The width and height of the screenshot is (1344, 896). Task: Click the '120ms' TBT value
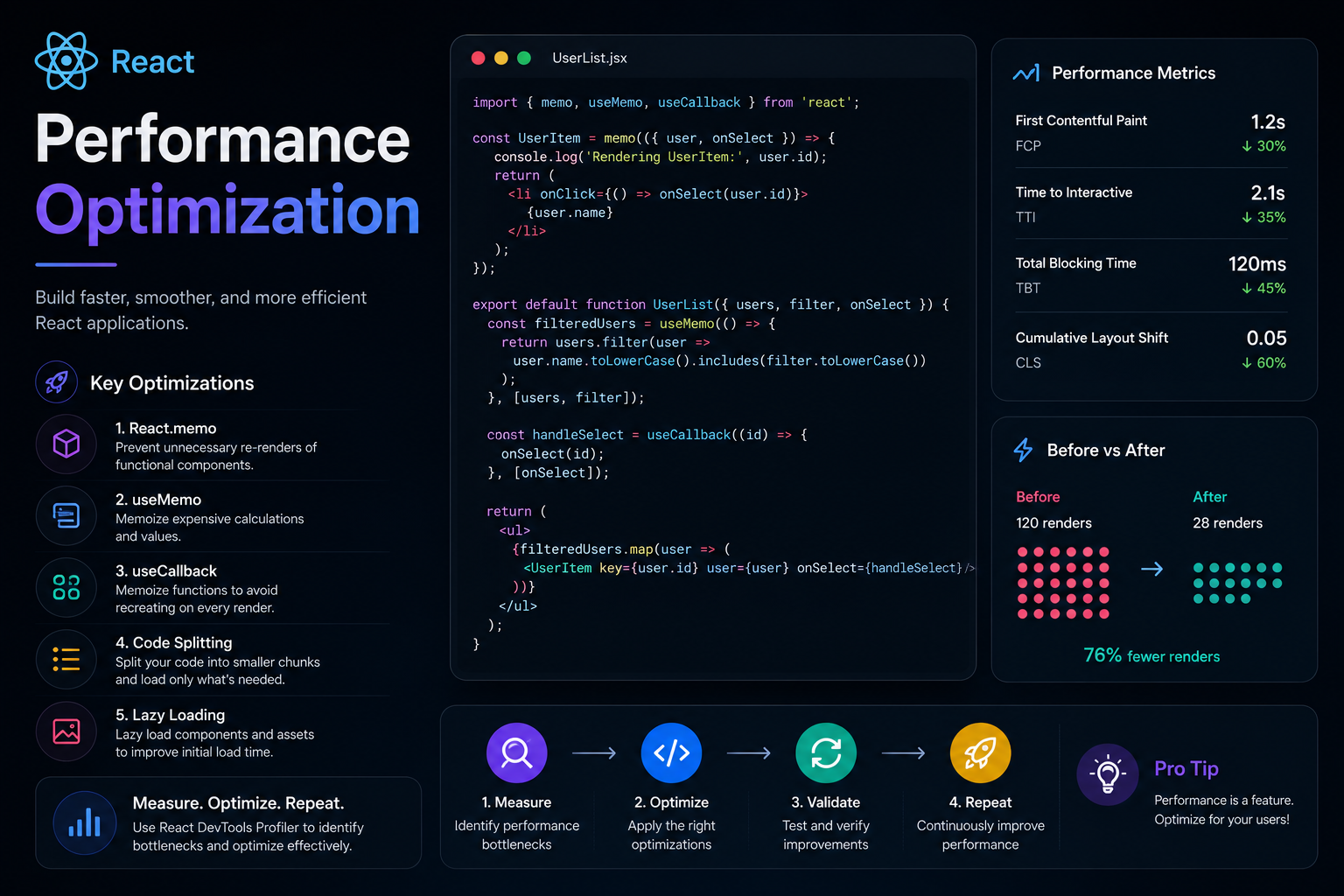[x=1257, y=263]
